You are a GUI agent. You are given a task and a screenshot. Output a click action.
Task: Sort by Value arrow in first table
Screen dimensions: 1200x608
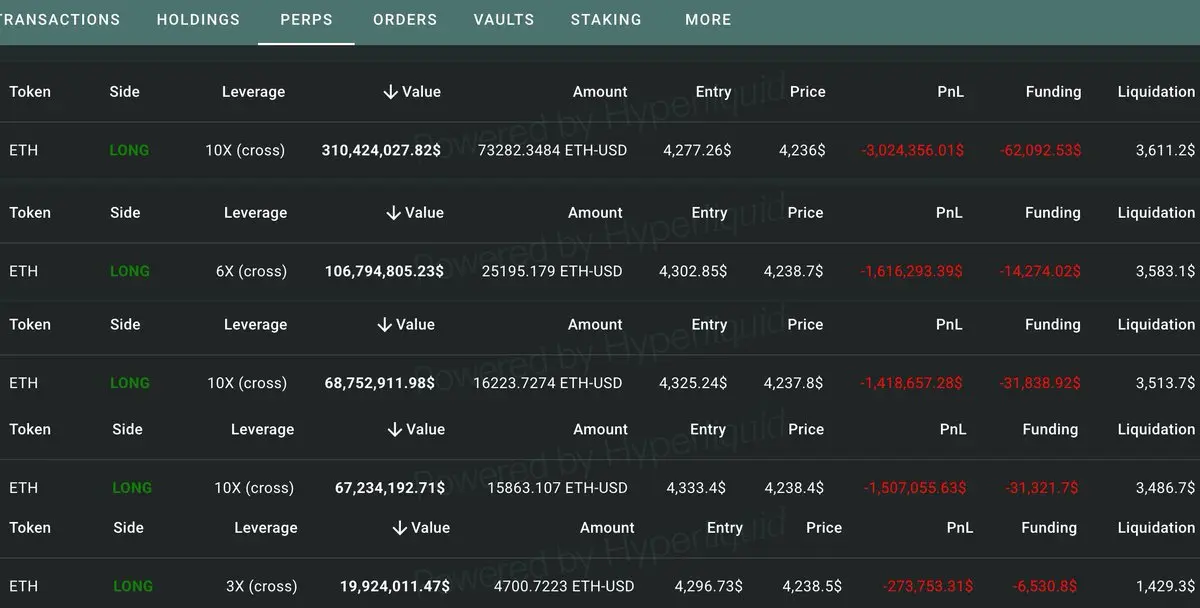coord(391,92)
